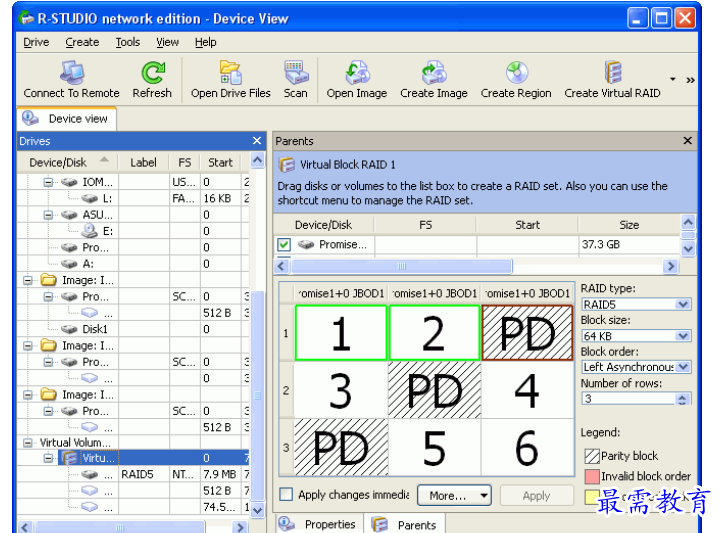Collapse the Virtu... RAID tree node

(48, 458)
